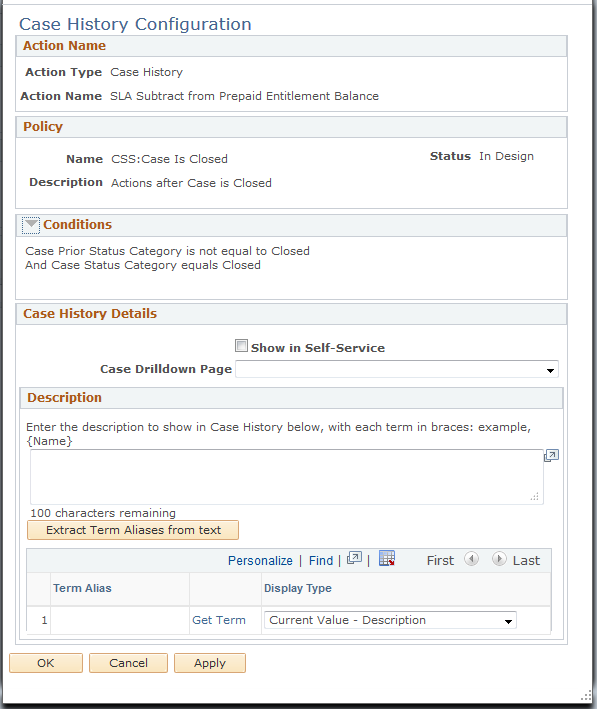The height and width of the screenshot is (709, 597).
Task: Click the Cancel button
Action: 128,663
